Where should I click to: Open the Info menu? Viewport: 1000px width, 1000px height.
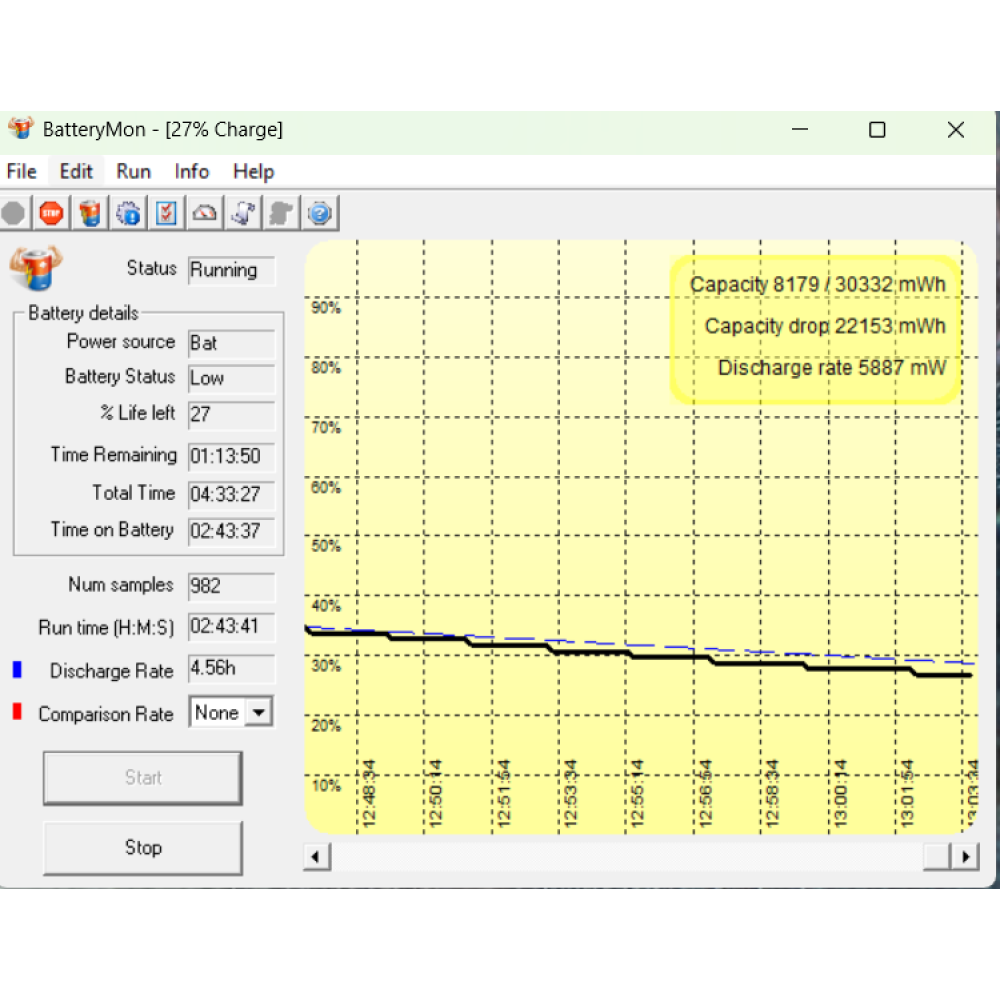(192, 171)
